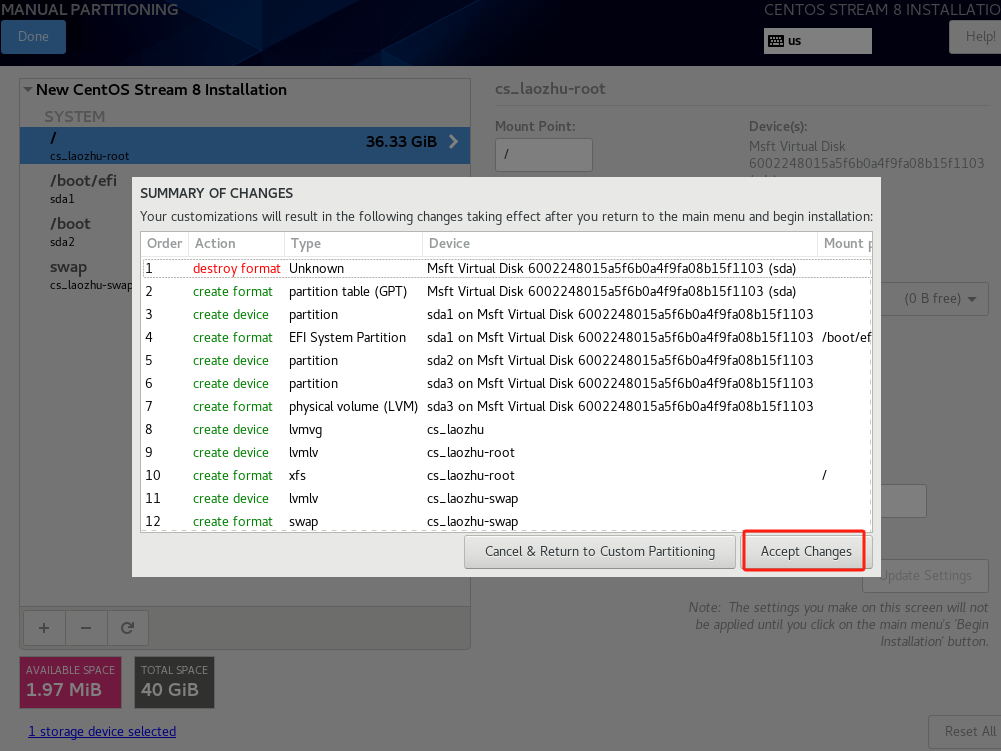The height and width of the screenshot is (751, 1001).
Task: Click the blue Done button
Action: [x=33, y=37]
